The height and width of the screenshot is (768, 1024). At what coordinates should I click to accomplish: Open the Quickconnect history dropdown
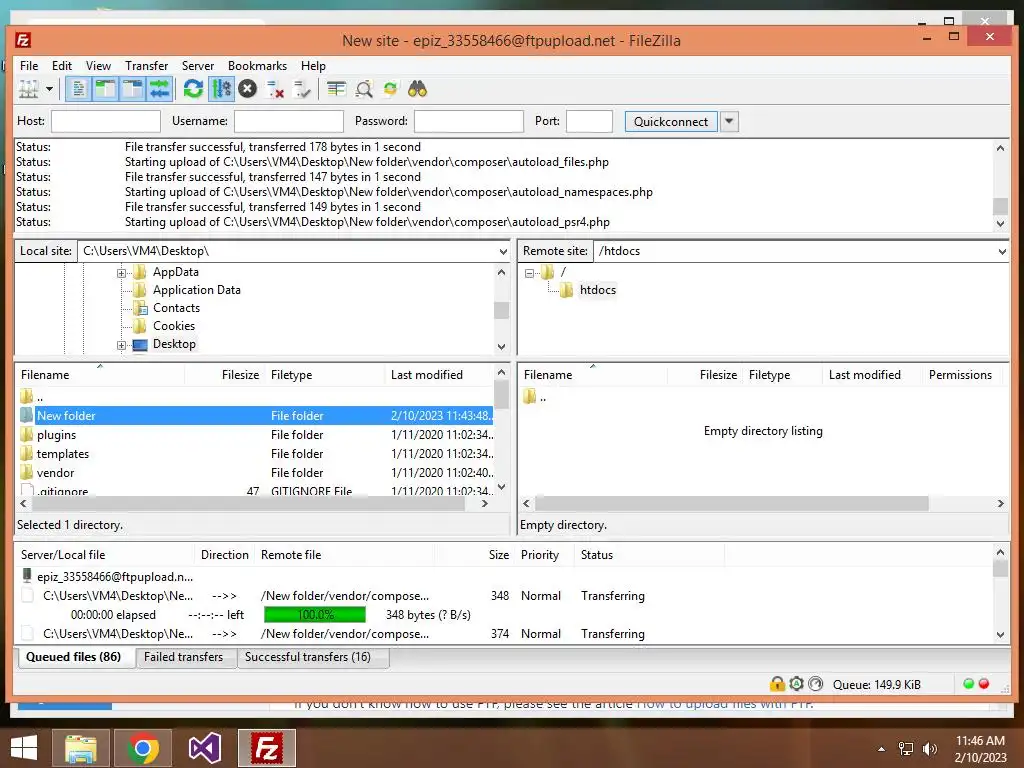[x=729, y=121]
